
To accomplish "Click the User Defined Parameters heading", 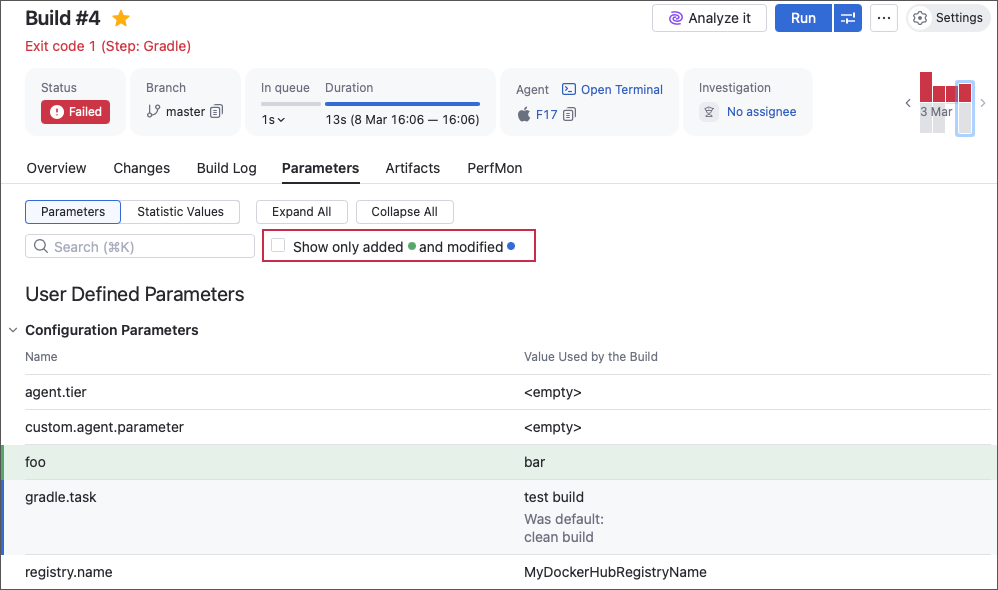I will (135, 294).
